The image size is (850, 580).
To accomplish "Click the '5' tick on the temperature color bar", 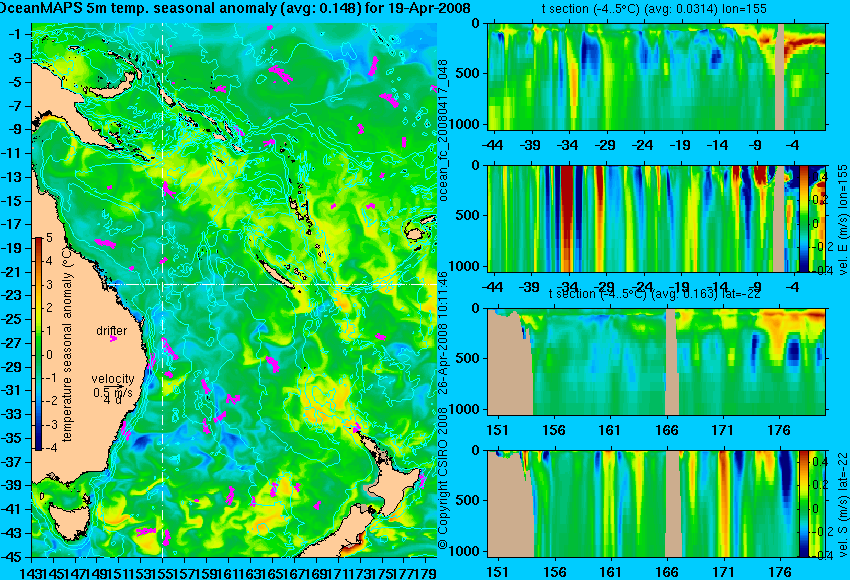I will [x=49, y=237].
